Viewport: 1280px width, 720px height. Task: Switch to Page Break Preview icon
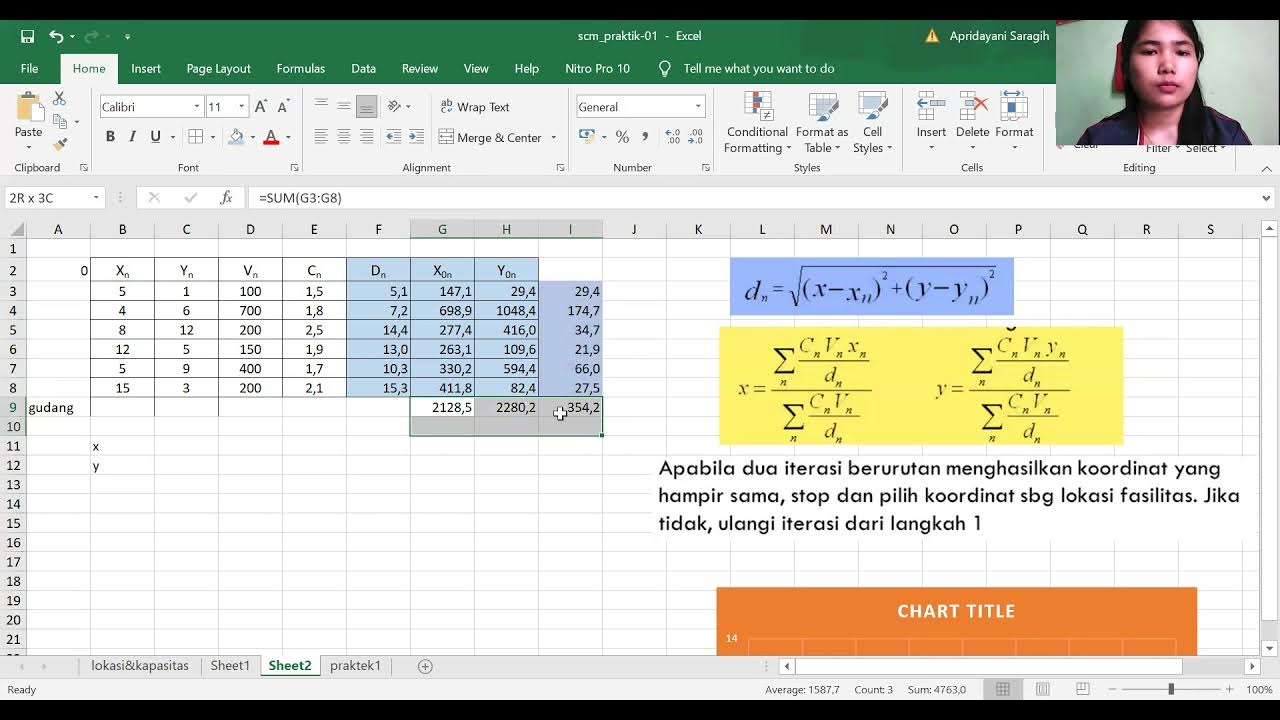[x=1082, y=690]
